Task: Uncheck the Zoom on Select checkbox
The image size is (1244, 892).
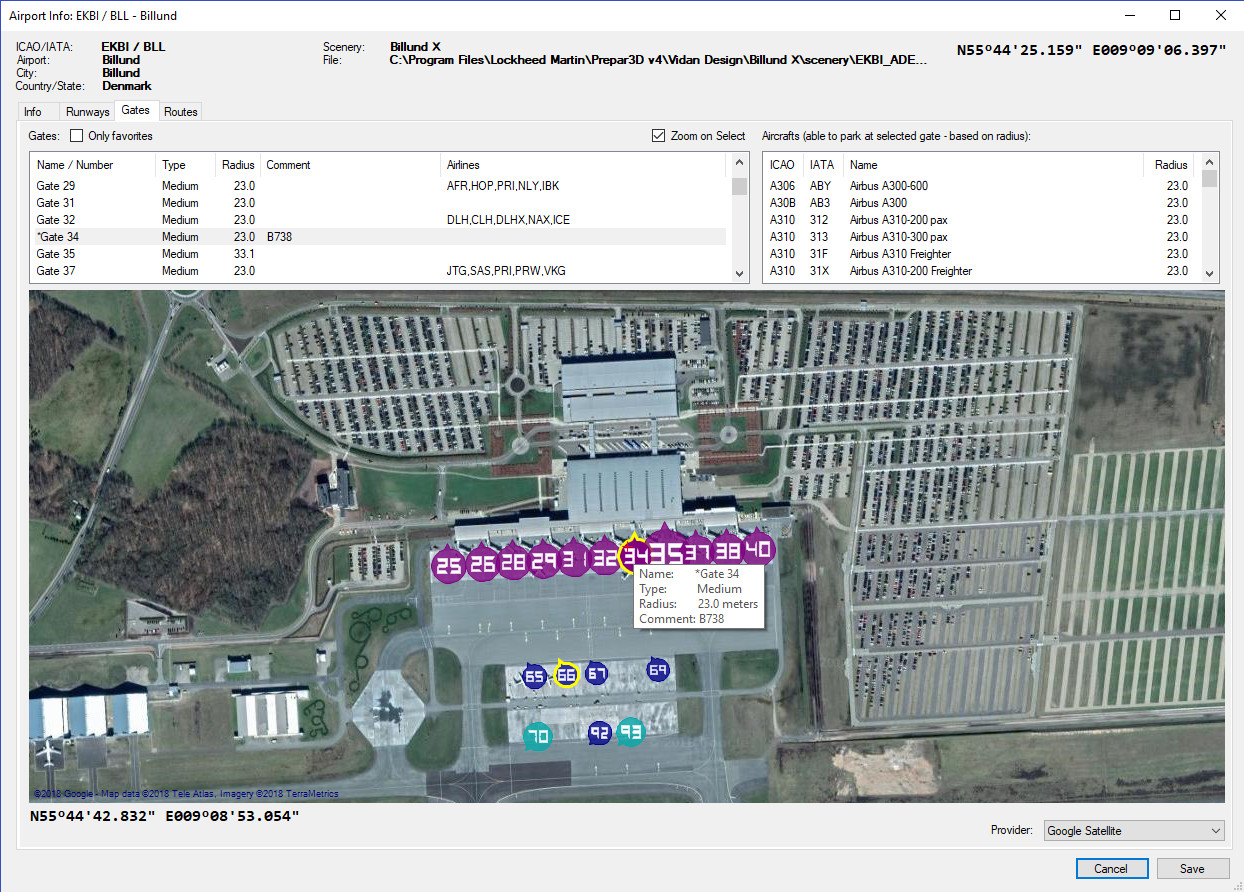Action: click(x=658, y=136)
